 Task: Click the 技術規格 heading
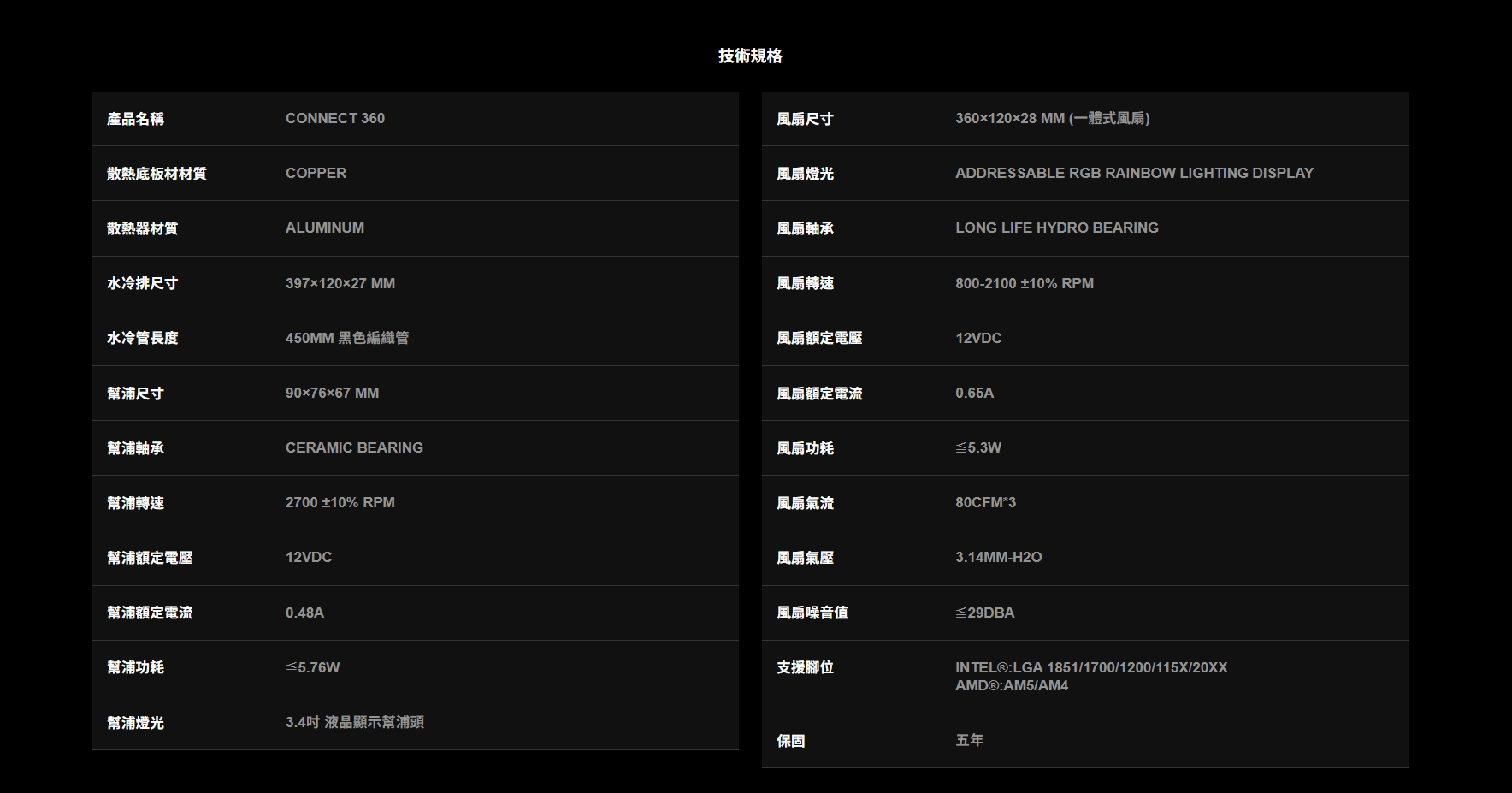[x=750, y=56]
